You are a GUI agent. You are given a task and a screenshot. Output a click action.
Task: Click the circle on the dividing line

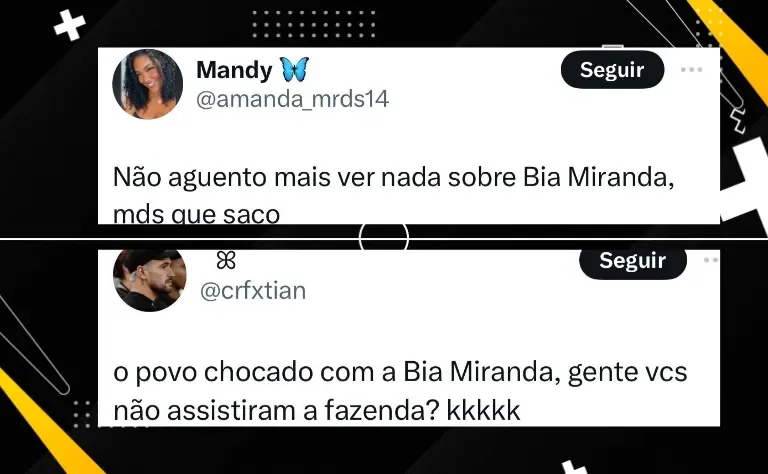coord(384,238)
